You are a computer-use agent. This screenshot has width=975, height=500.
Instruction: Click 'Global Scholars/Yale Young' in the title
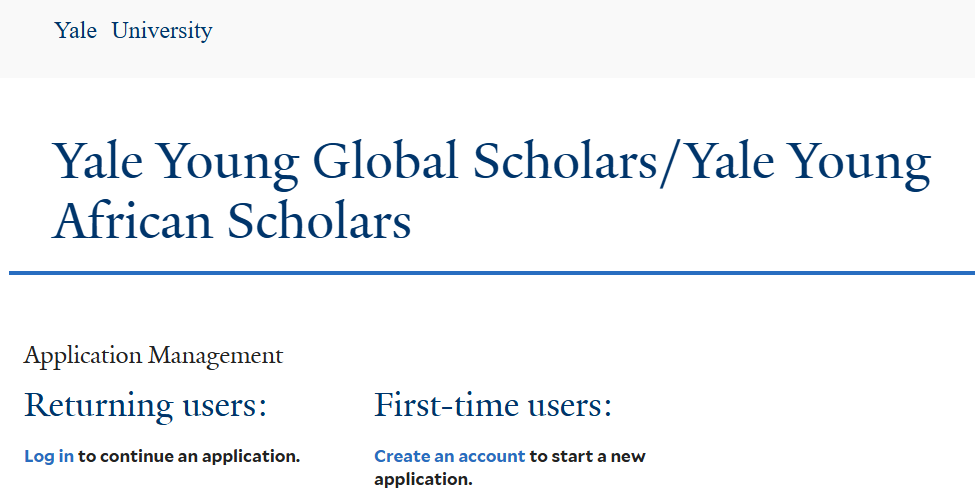[x=620, y=163]
